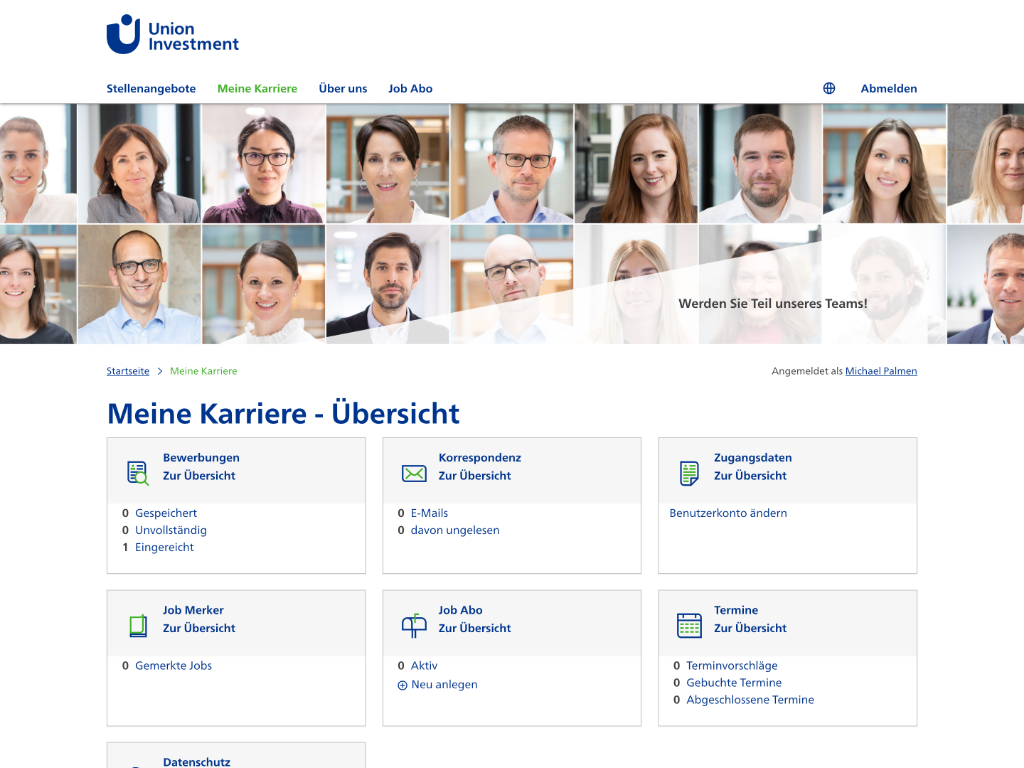The height and width of the screenshot is (768, 1024).
Task: Click the Zugangsdaten document icon
Action: 689,473
